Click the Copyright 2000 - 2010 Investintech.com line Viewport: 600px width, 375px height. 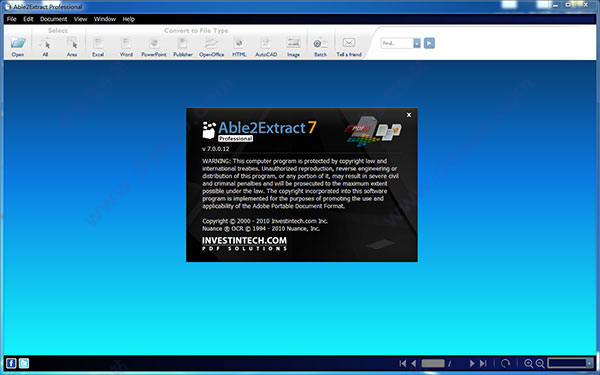pyautogui.click(x=265, y=221)
